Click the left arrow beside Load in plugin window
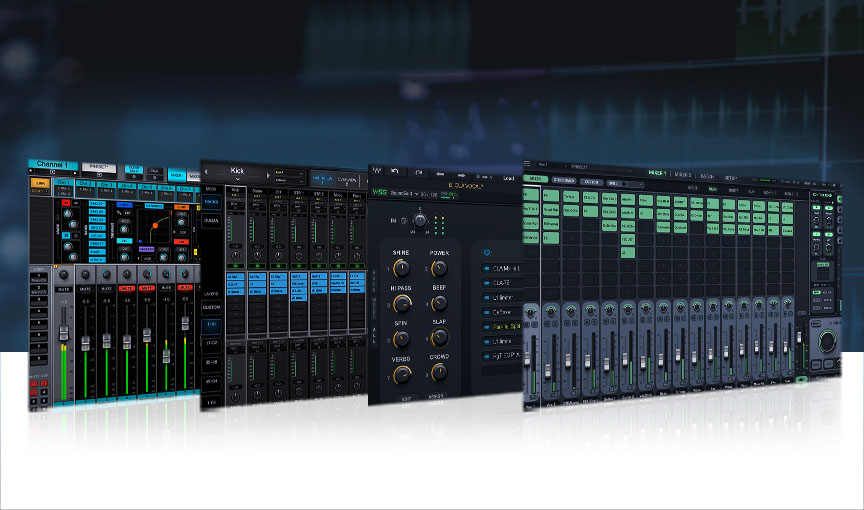 pos(440,174)
